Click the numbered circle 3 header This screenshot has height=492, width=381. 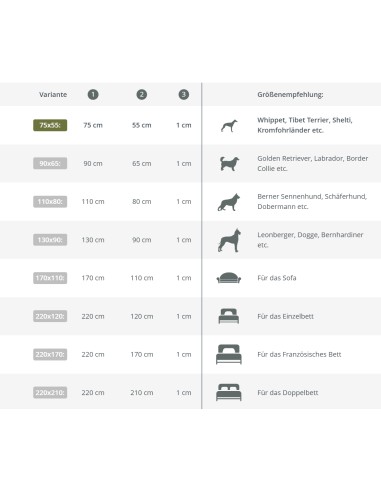click(184, 95)
